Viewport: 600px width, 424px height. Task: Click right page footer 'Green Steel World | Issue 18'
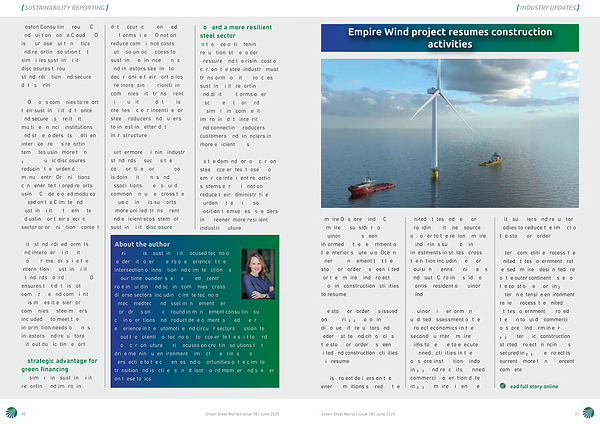tap(358, 414)
